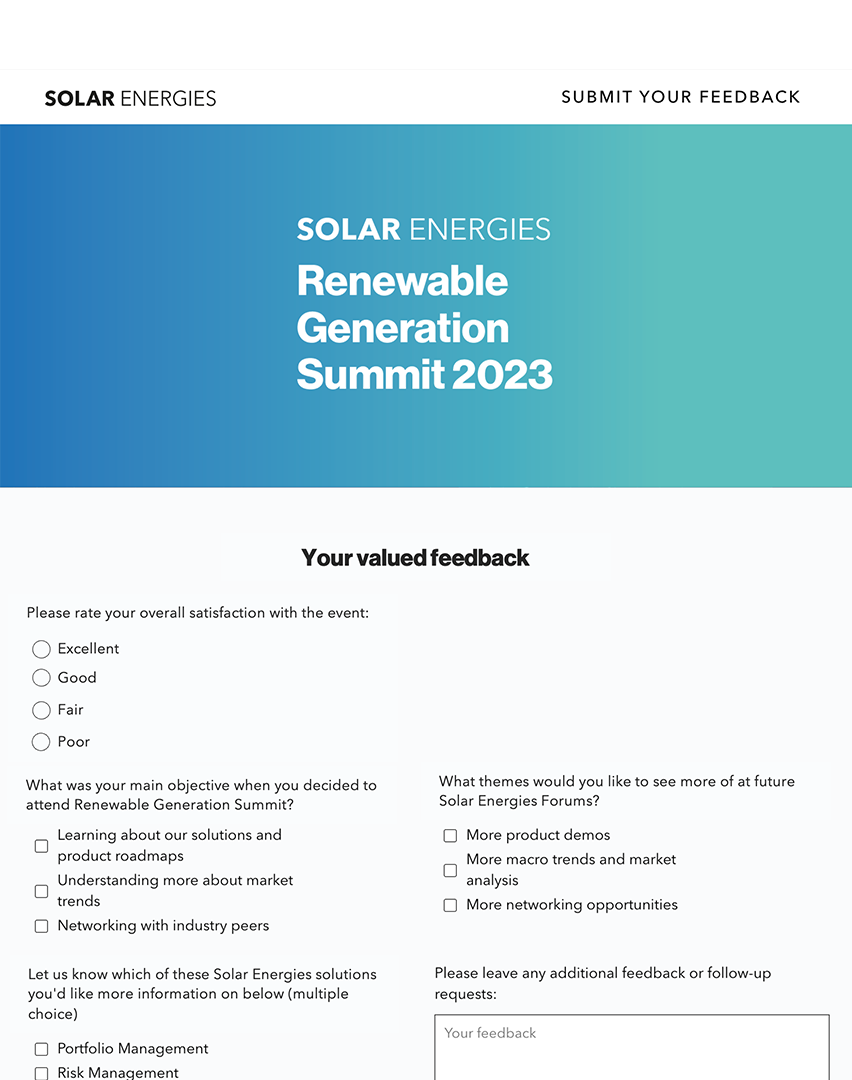Screen dimensions: 852x1080
Task: Tick the Risk Management solution checkbox
Action: [x=42, y=1073]
